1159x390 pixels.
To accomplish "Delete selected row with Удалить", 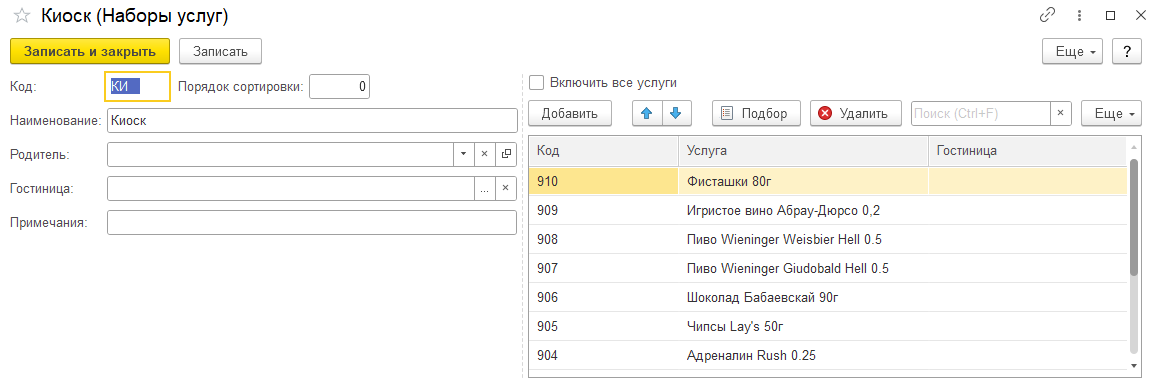I will coord(855,113).
